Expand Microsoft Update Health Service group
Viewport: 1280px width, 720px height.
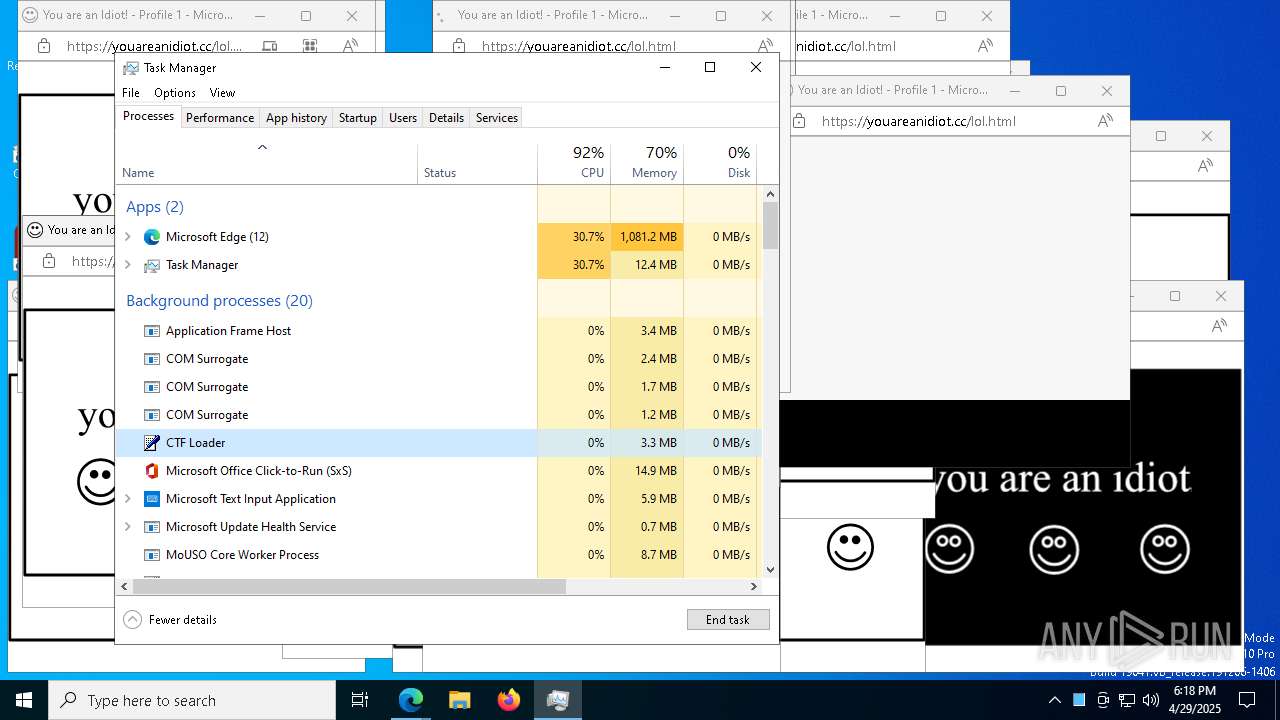(127, 527)
